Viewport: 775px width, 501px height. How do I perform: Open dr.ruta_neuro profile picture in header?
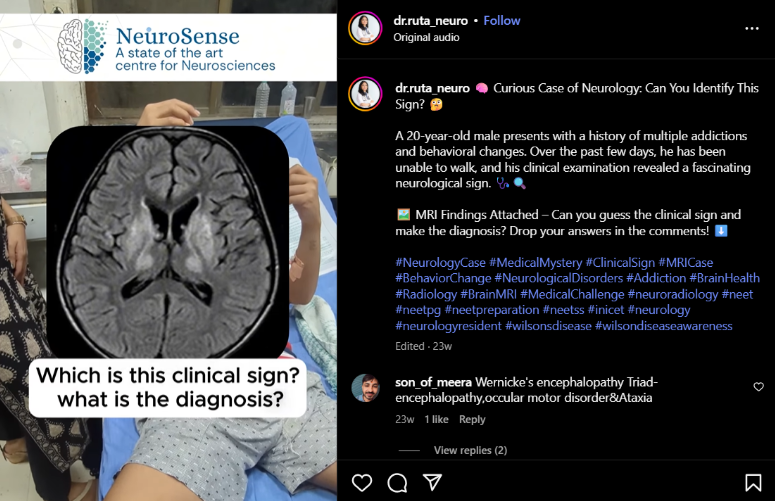(x=365, y=28)
